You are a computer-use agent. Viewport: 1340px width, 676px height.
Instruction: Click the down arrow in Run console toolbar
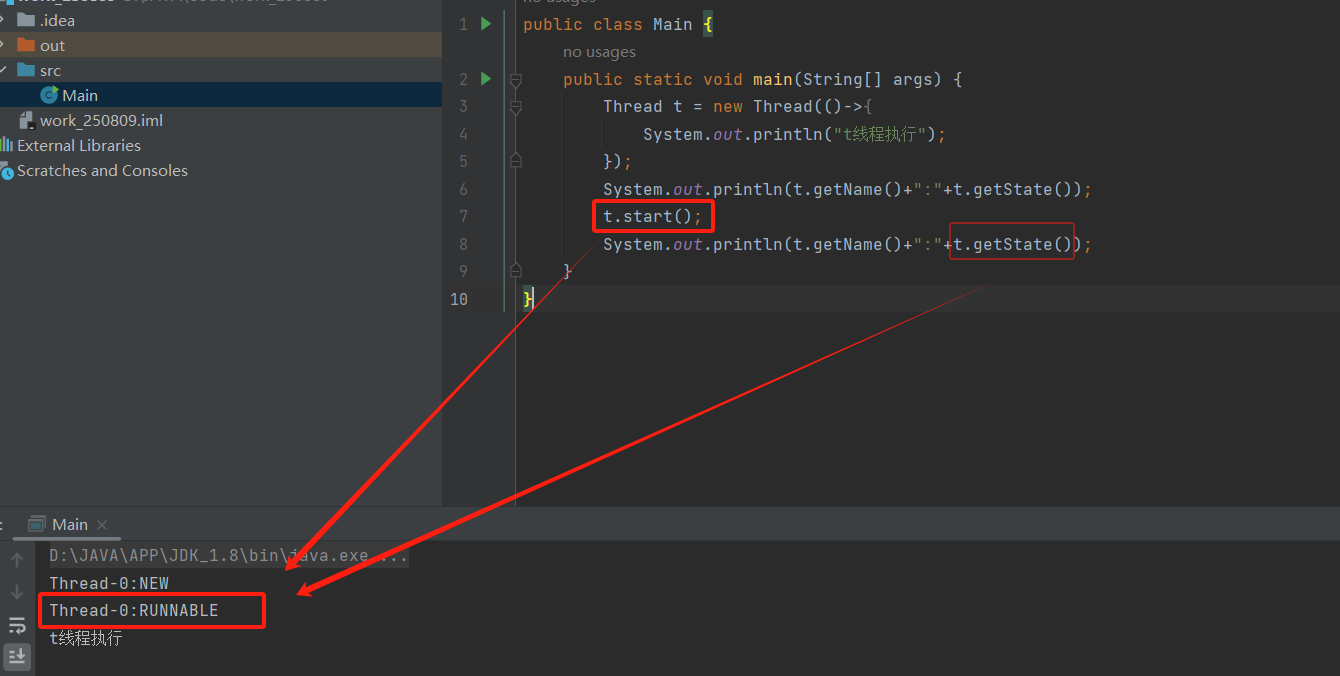pyautogui.click(x=17, y=592)
